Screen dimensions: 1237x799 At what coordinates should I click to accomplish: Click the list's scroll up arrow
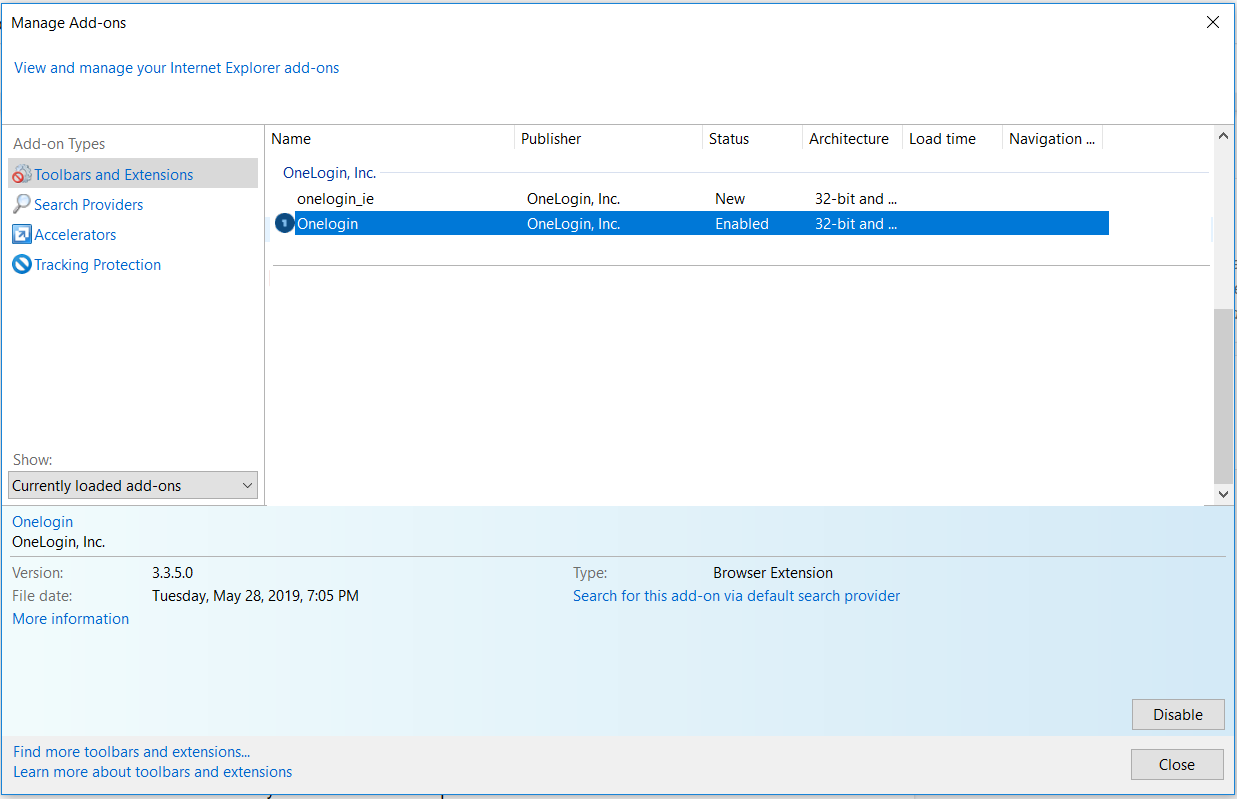click(x=1223, y=135)
